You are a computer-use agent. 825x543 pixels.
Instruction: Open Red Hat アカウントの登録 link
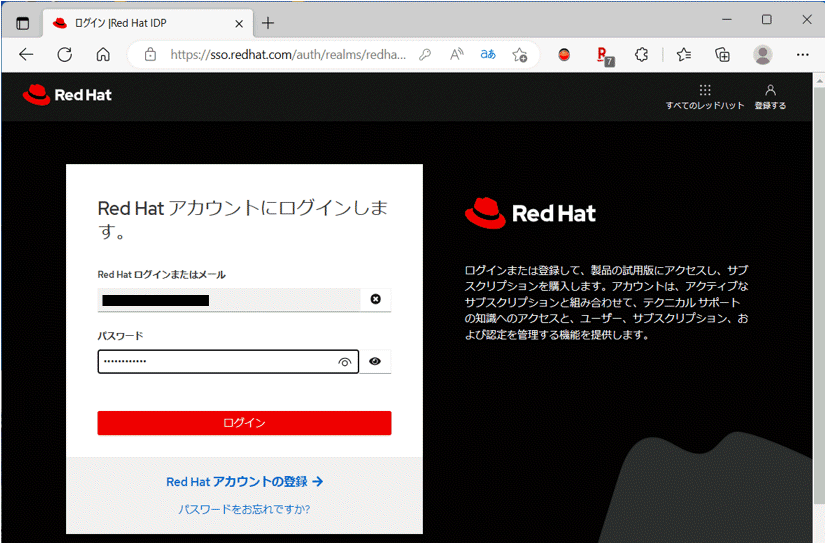point(245,481)
